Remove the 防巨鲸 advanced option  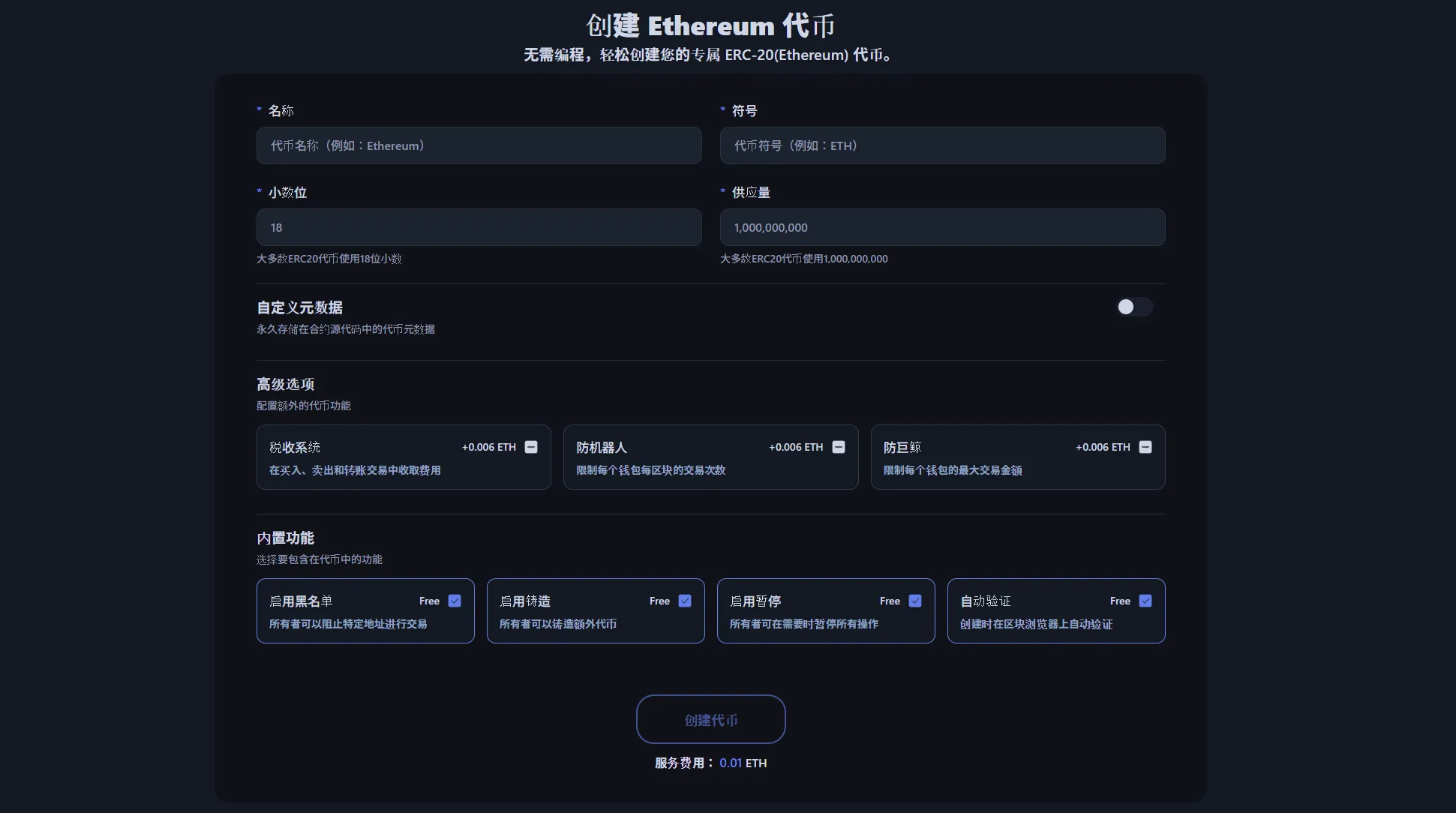click(x=1145, y=446)
